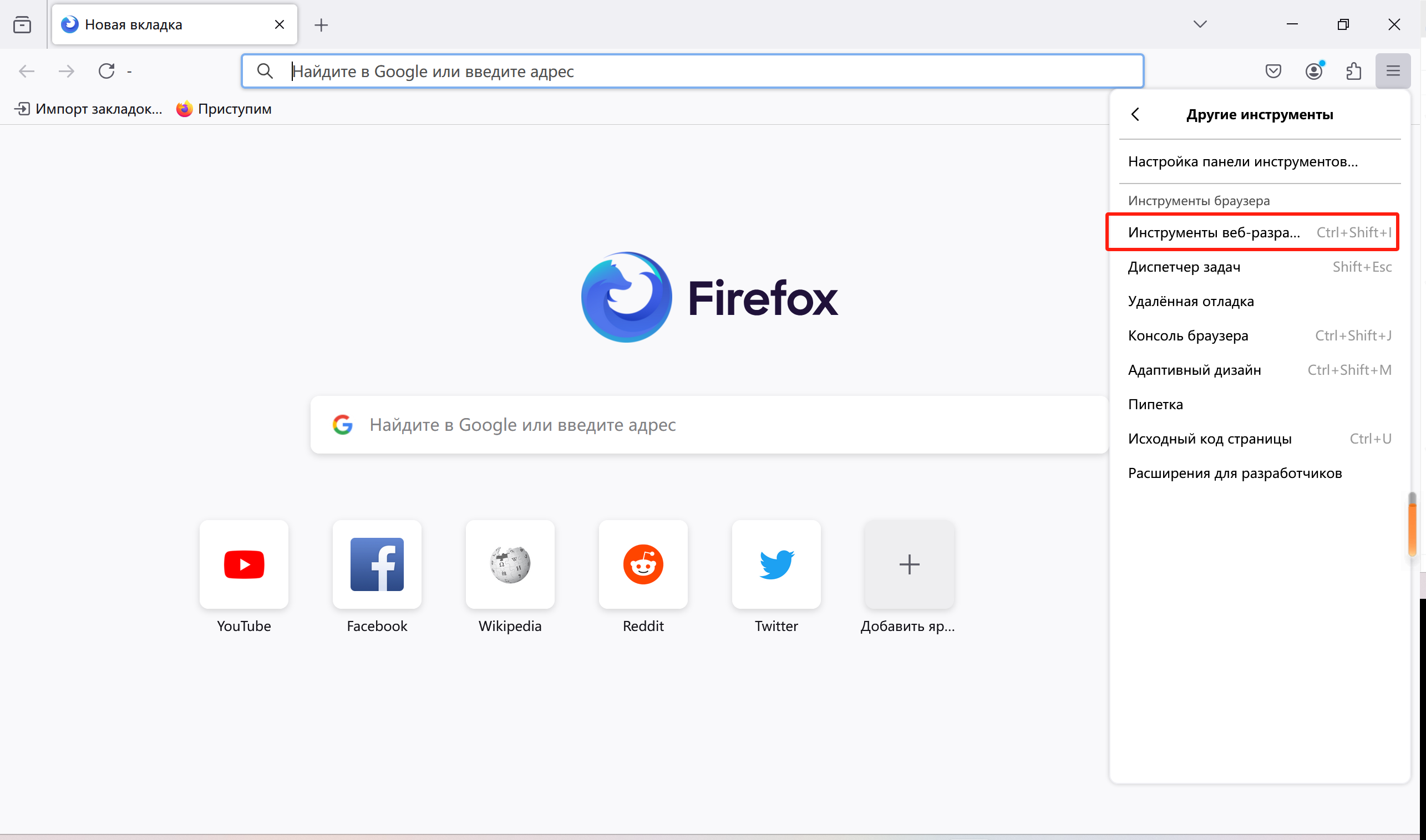Select the Новая вкладка tab
The image size is (1426, 840).
click(174, 24)
